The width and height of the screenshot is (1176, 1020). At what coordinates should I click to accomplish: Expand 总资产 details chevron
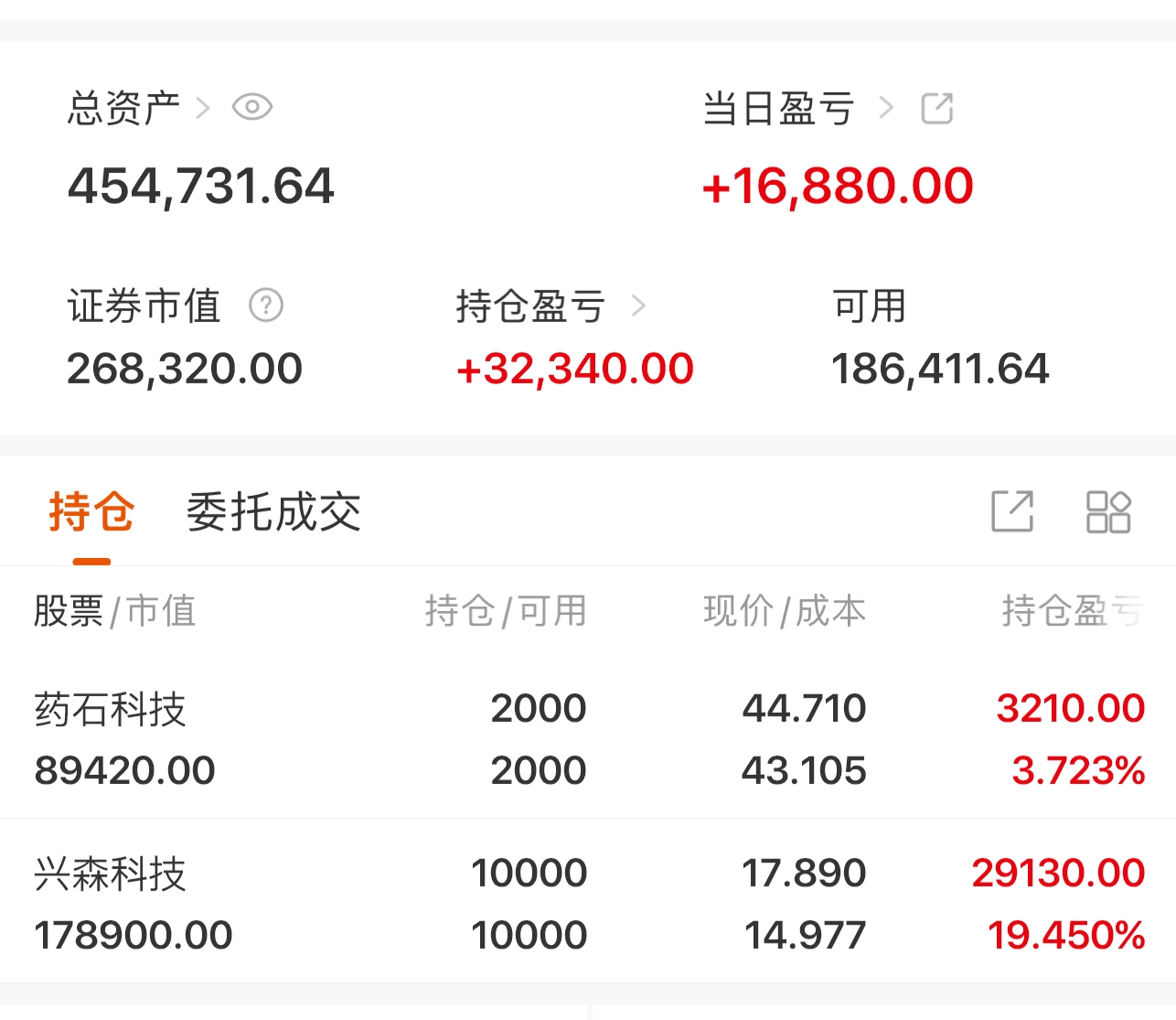click(x=204, y=108)
